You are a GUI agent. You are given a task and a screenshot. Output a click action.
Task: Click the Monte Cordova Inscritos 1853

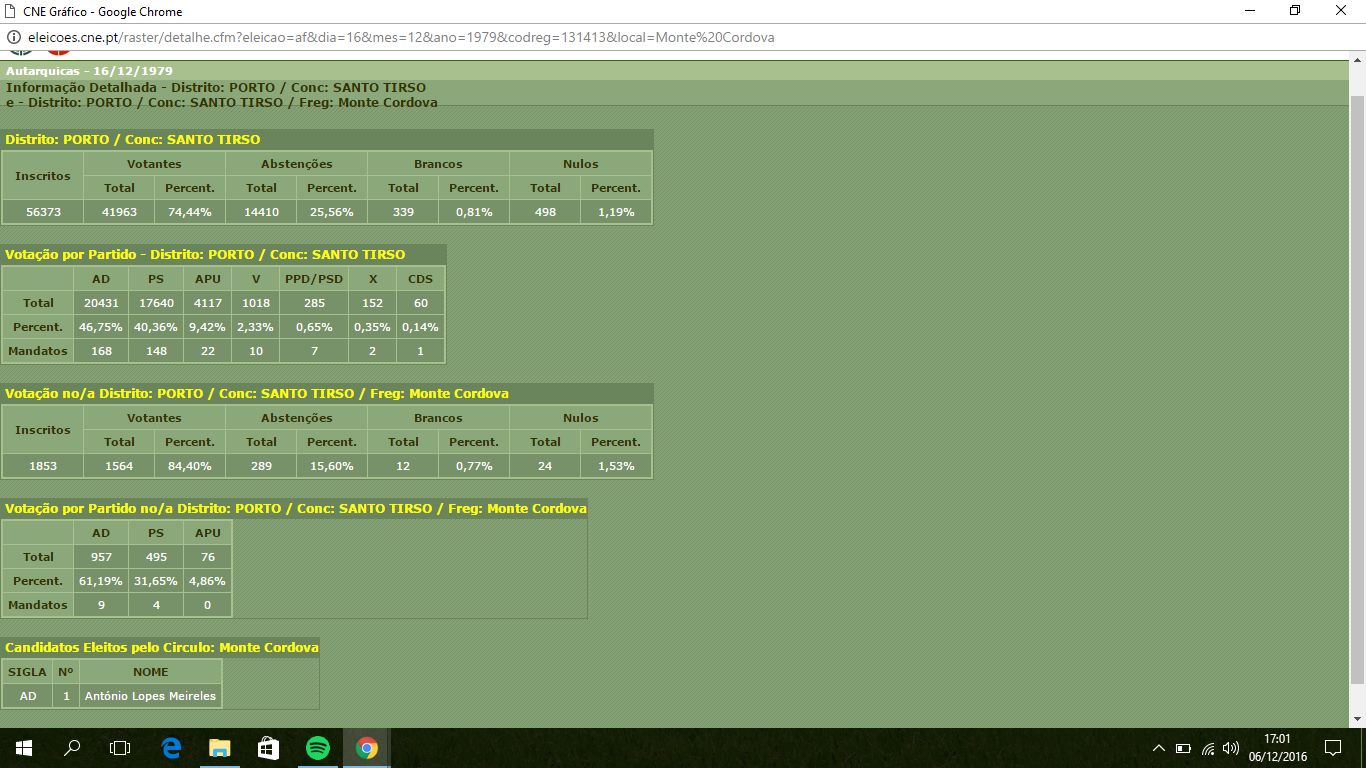(x=43, y=466)
